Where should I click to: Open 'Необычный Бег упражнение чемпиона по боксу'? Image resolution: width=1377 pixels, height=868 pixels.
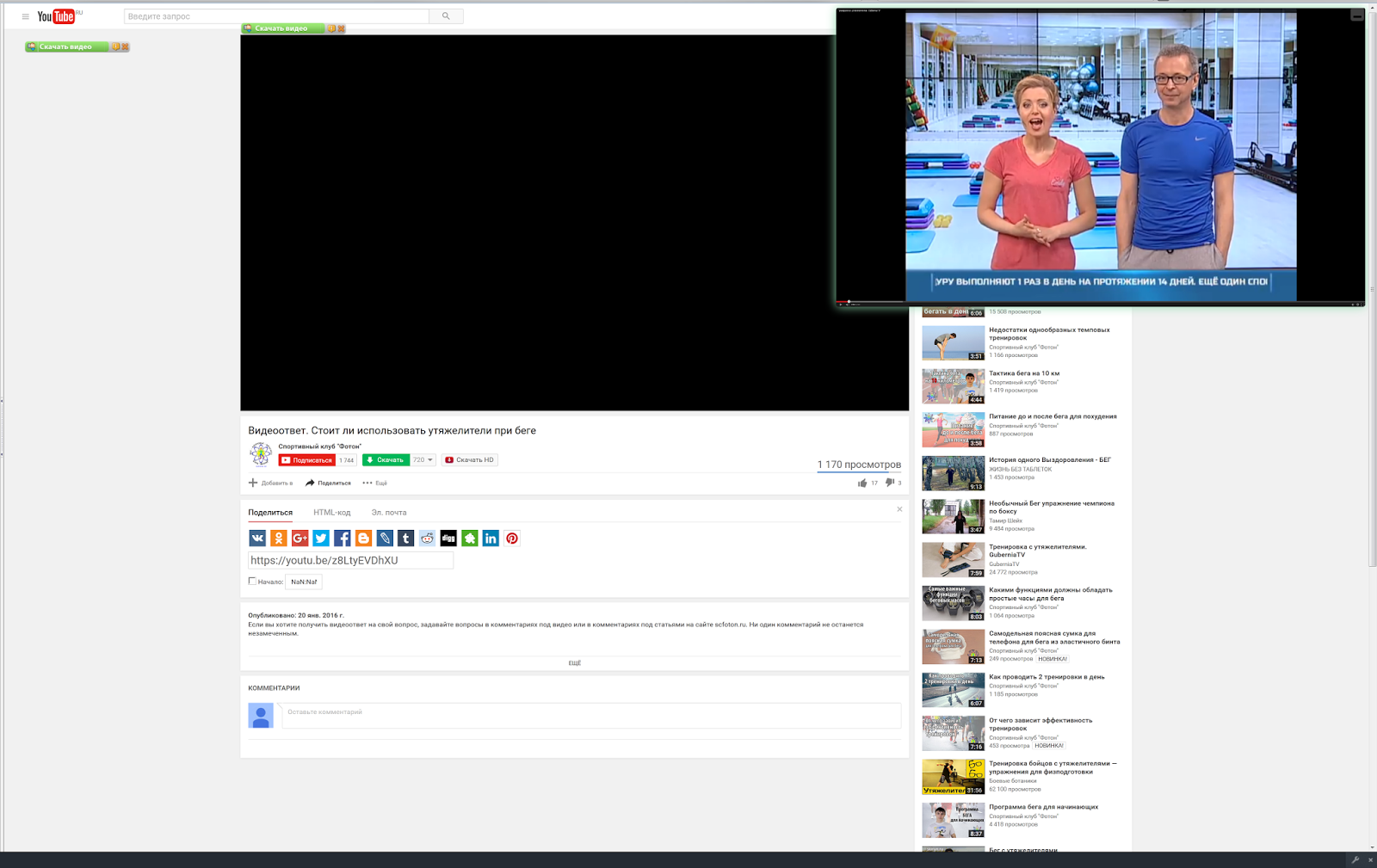[1052, 508]
